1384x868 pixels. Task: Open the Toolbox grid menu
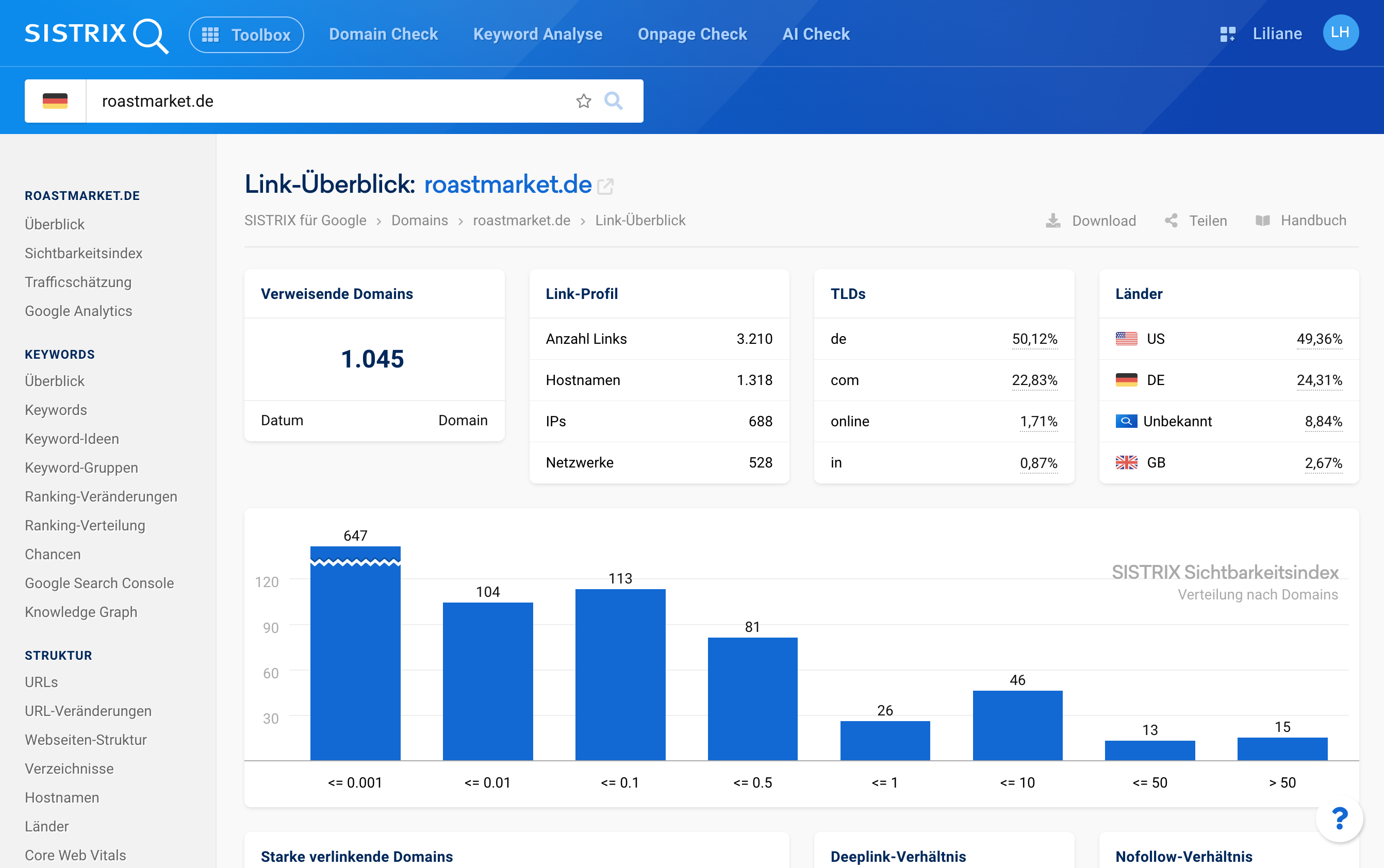point(246,35)
